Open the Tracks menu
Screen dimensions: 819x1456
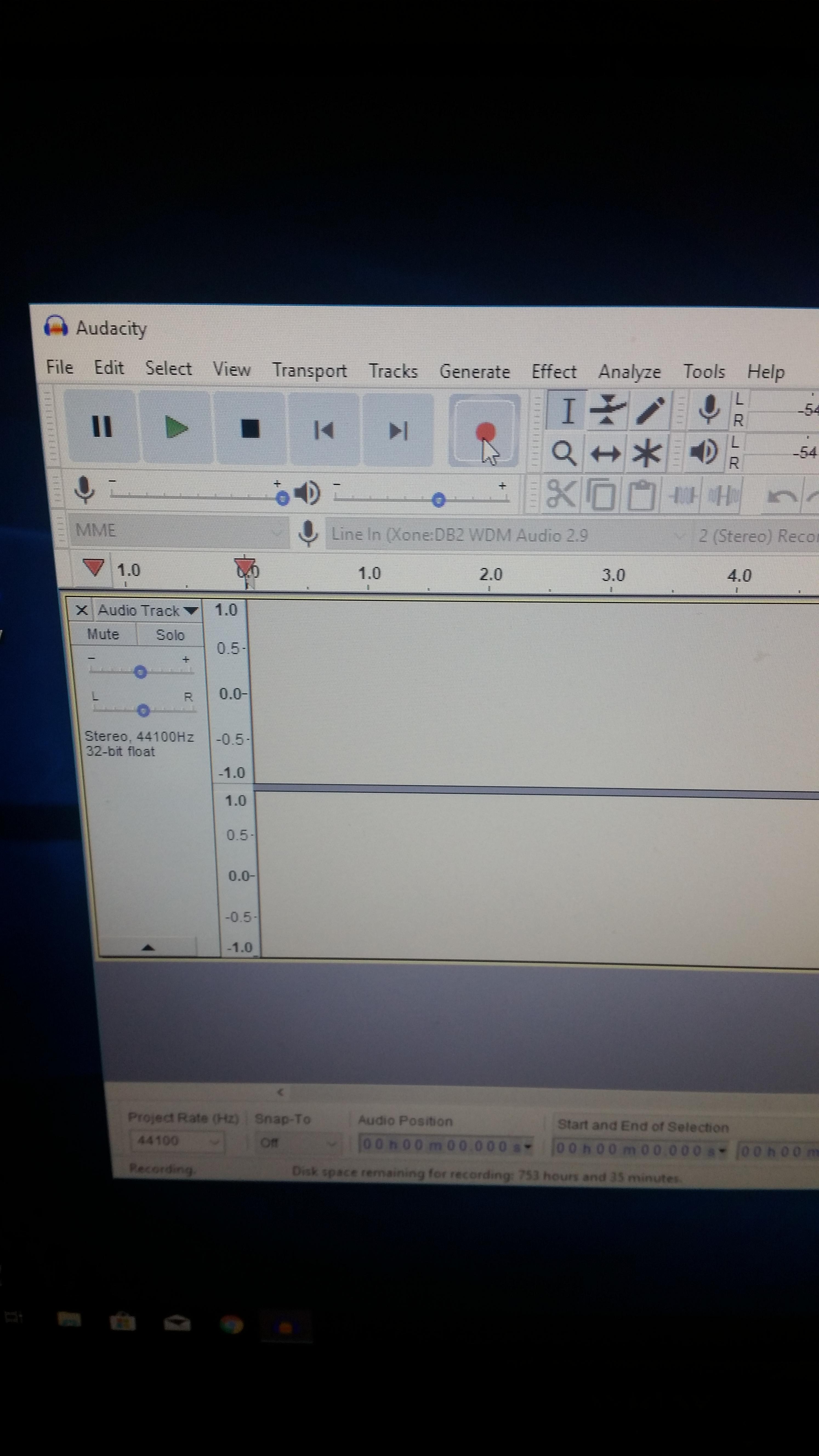pos(393,371)
